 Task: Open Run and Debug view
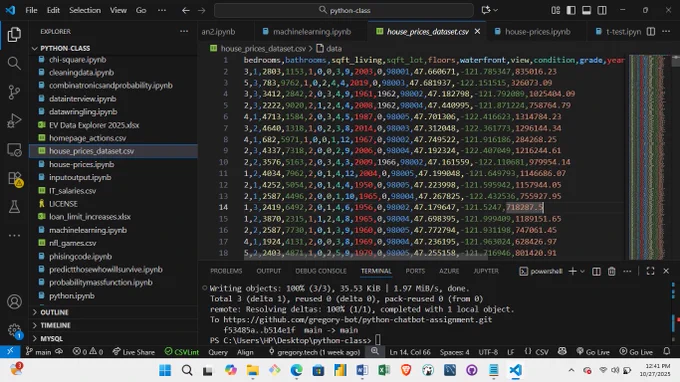pyautogui.click(x=14, y=121)
